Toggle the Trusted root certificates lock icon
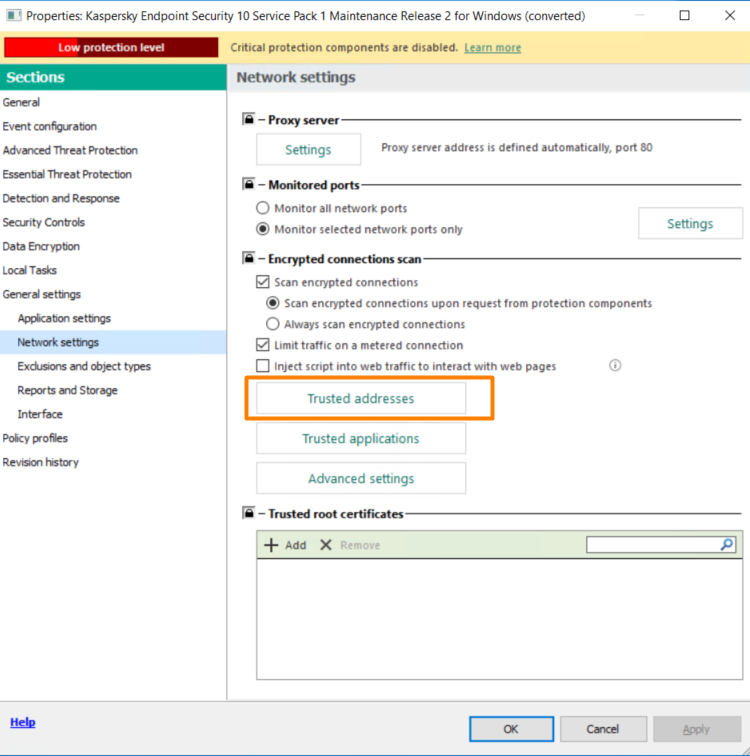This screenshot has width=750, height=756. [x=248, y=513]
